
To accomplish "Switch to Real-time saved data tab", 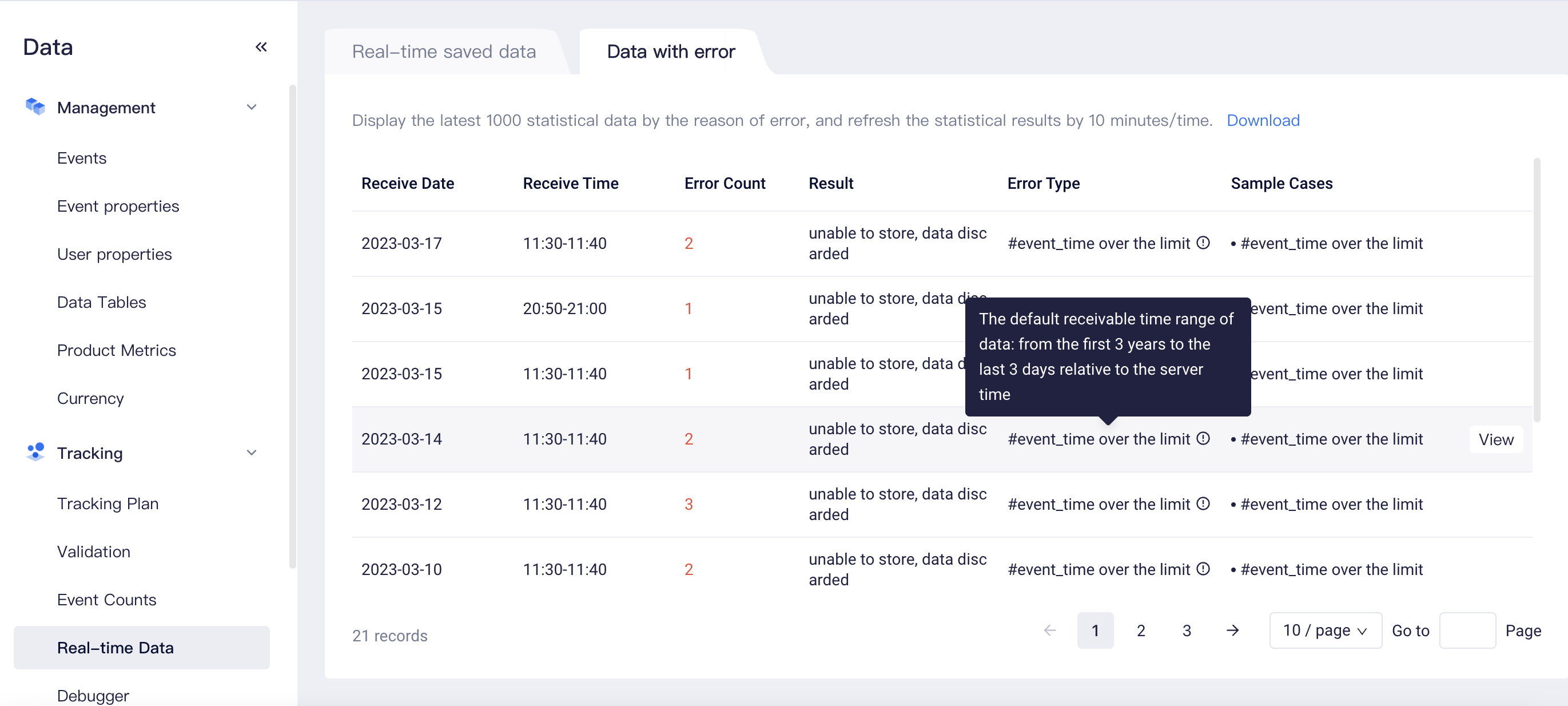I will click(444, 52).
